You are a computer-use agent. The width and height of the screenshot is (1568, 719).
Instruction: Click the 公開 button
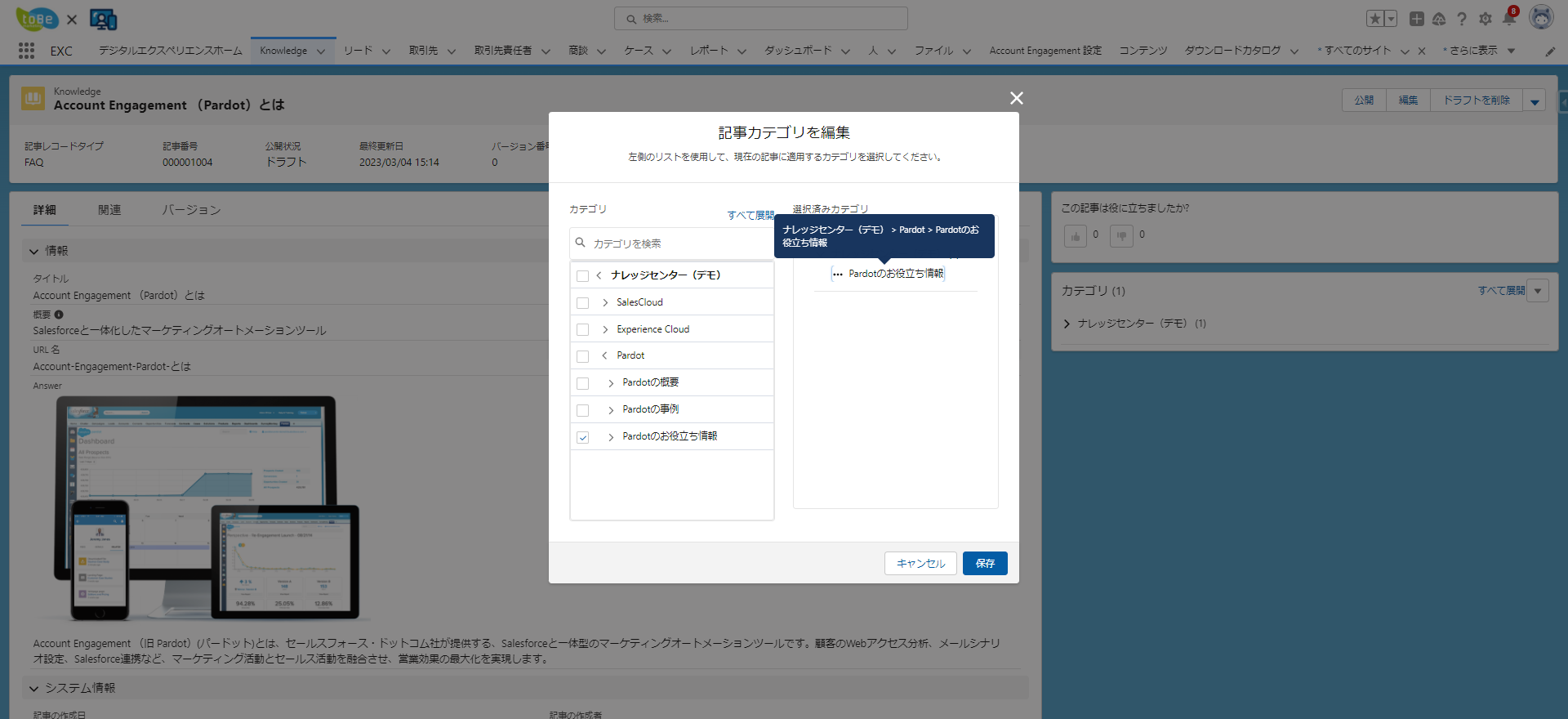[x=1364, y=100]
